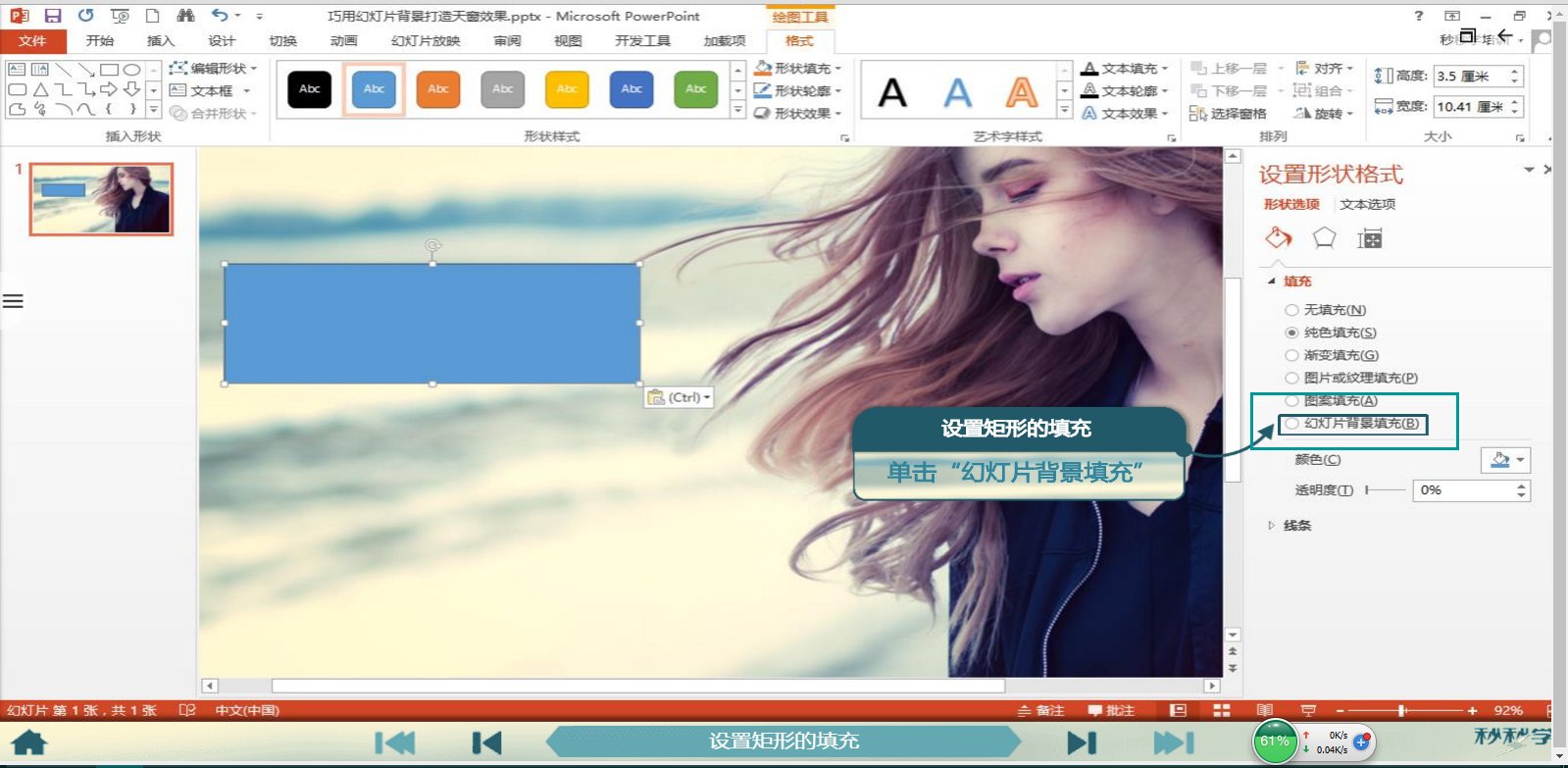
Task: Open the 动画 tab
Action: pyautogui.click(x=343, y=41)
